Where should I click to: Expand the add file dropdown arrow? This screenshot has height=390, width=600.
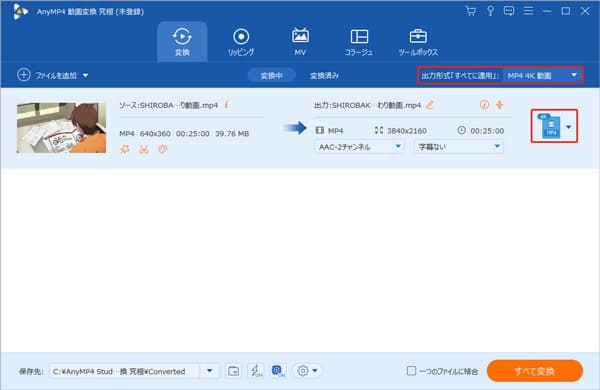click(86, 75)
